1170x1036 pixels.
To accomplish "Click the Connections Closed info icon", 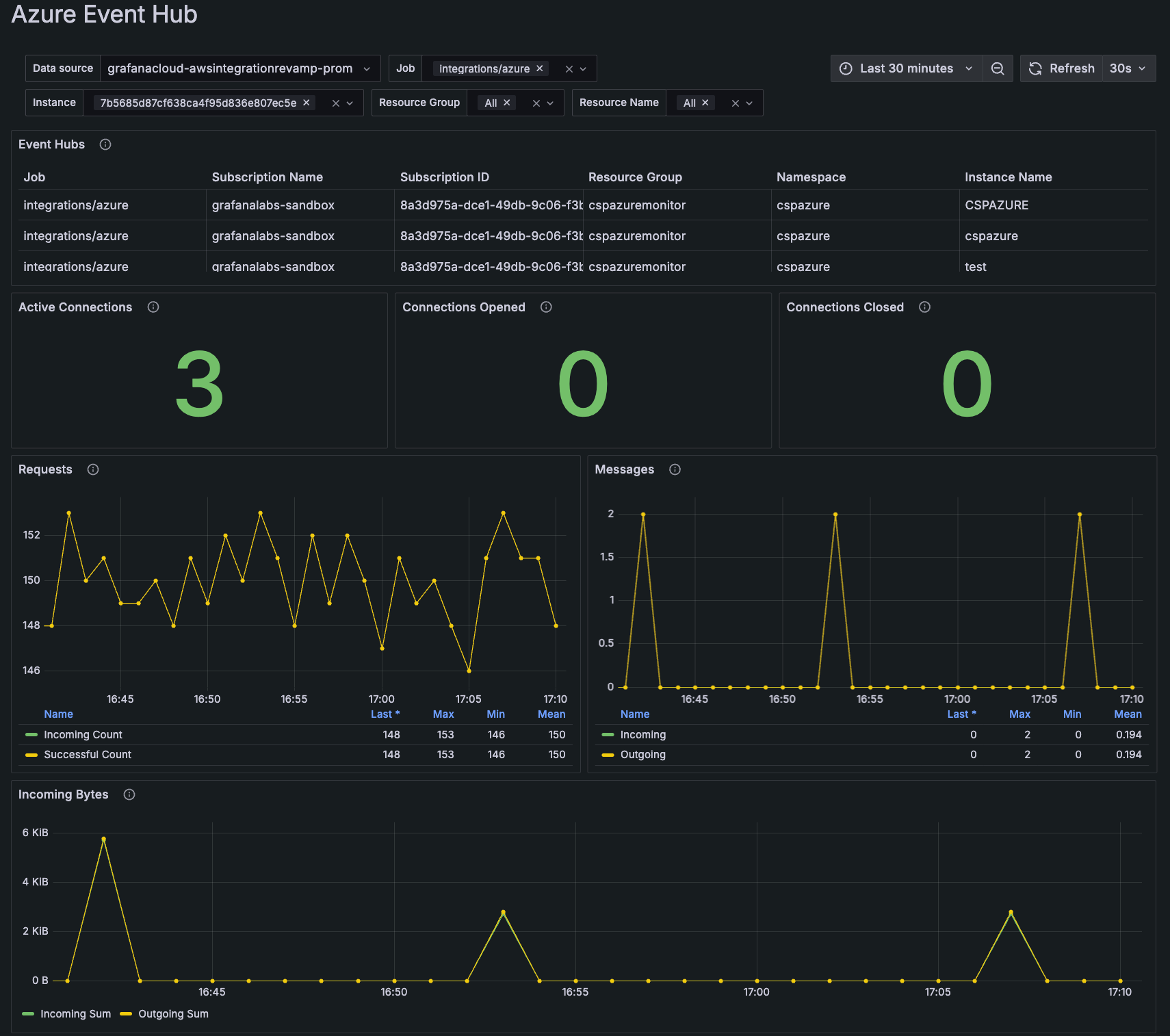I will (x=924, y=307).
